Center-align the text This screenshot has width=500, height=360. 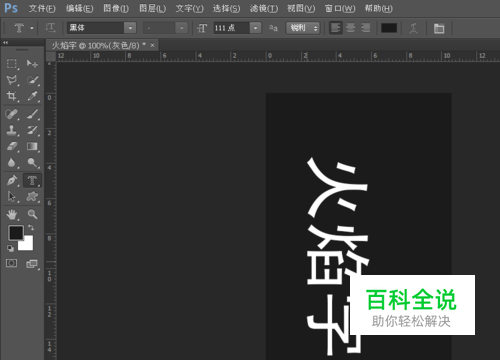(x=350, y=28)
